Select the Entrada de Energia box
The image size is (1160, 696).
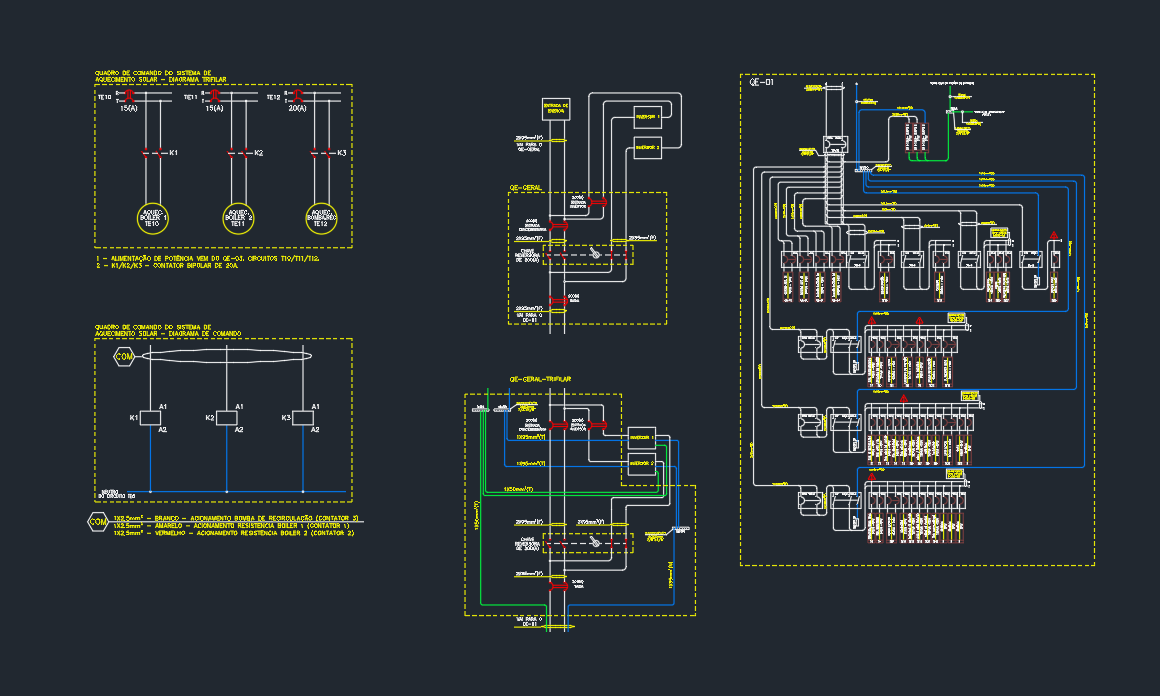tap(555, 109)
